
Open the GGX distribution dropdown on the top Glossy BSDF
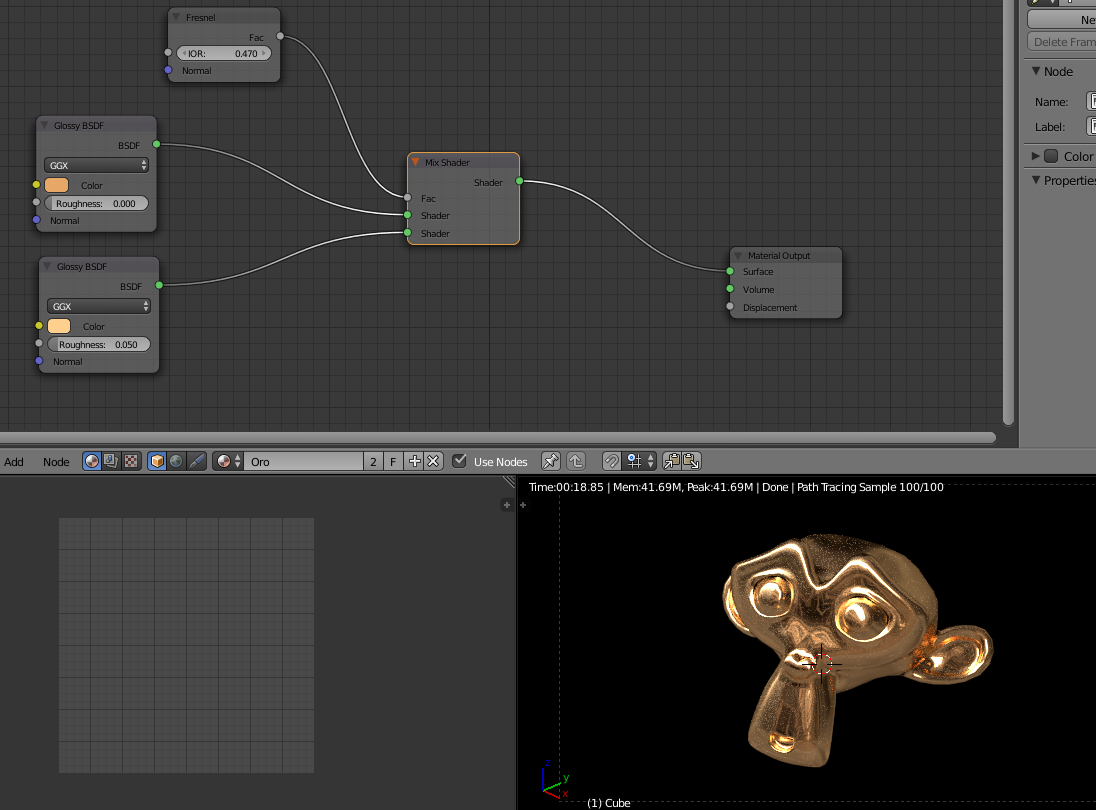click(96, 165)
